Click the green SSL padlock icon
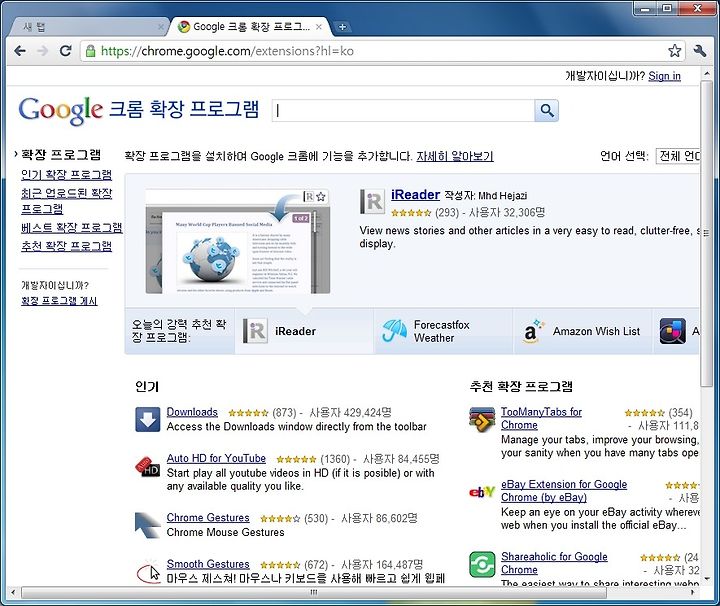 pyautogui.click(x=90, y=51)
